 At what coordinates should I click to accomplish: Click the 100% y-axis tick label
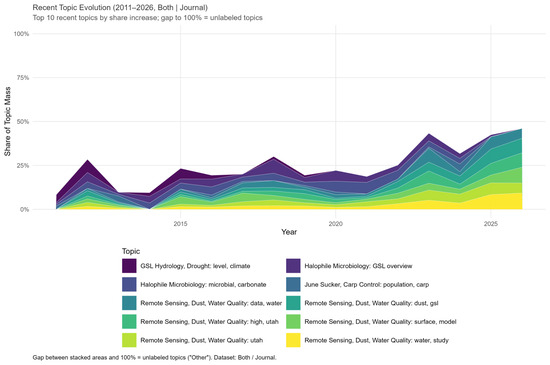(21, 34)
